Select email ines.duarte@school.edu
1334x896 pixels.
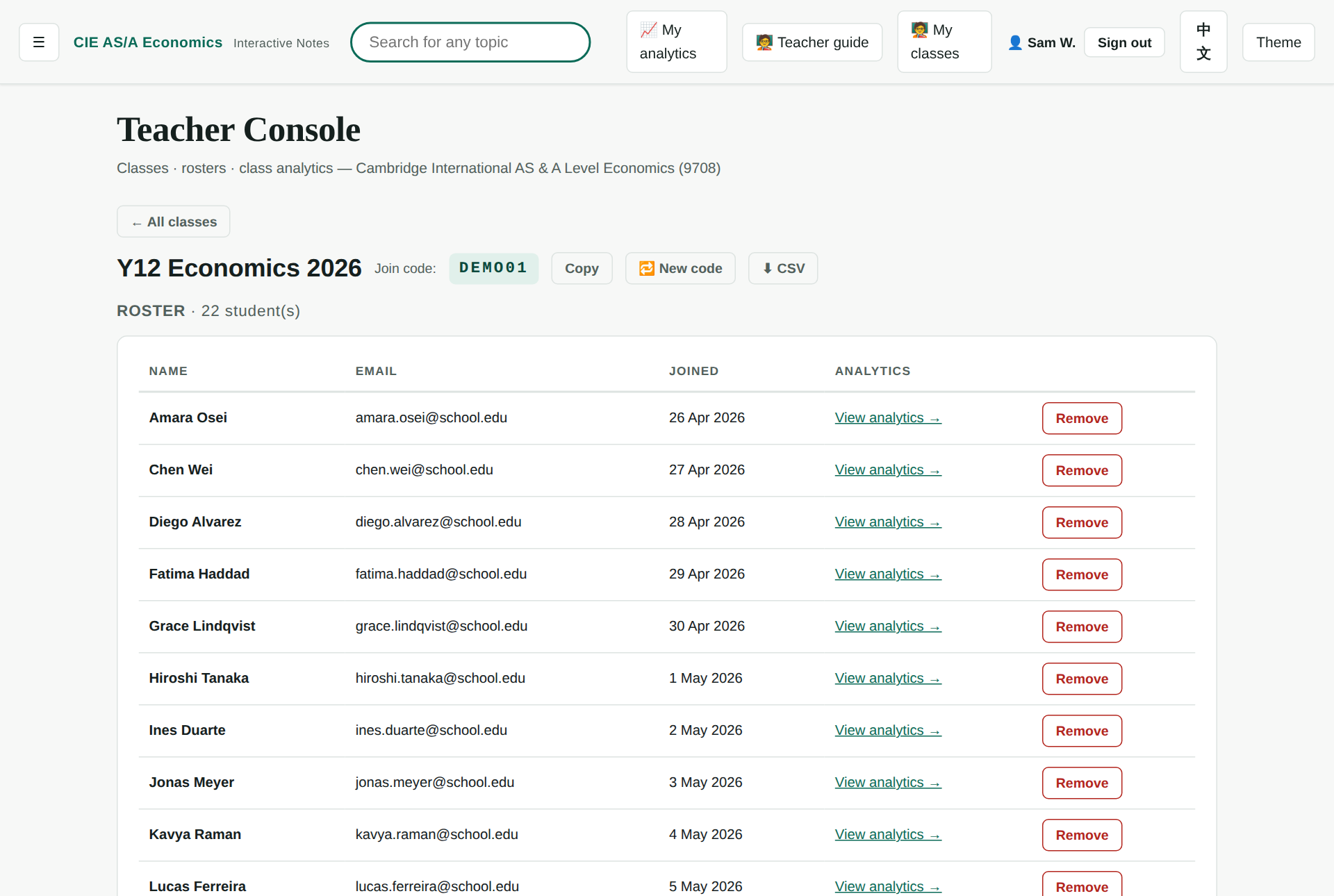click(431, 730)
